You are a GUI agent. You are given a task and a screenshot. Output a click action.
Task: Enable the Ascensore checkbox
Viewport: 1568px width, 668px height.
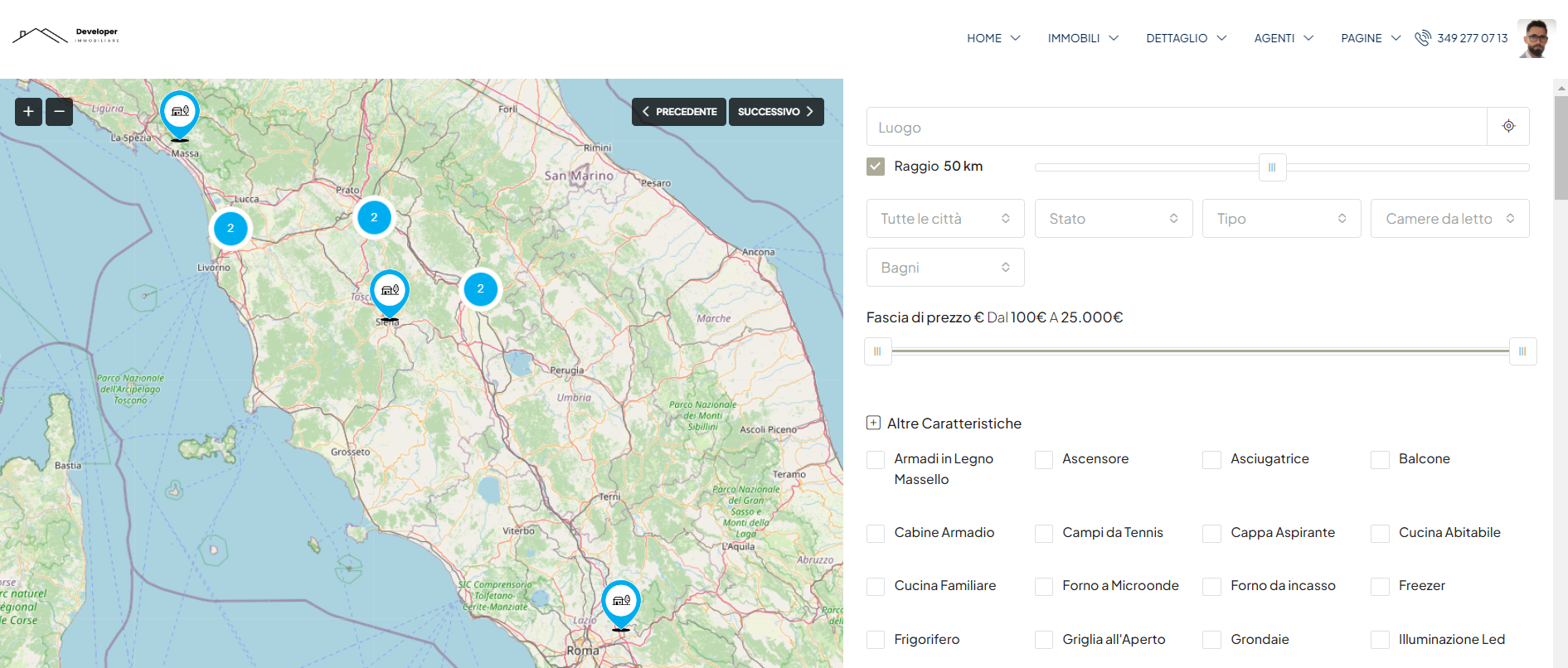coord(1044,460)
